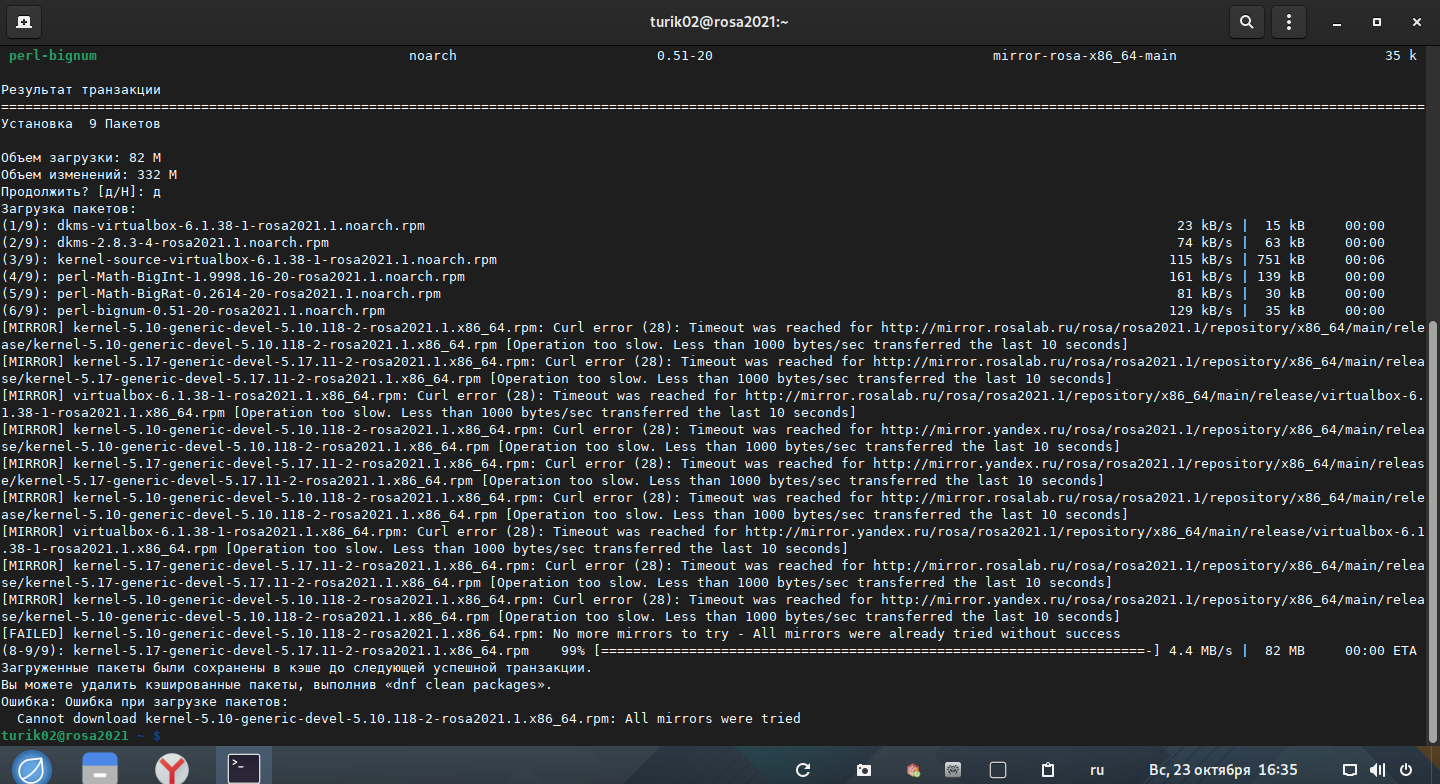Click the 99% download progress bar
This screenshot has width=1440, height=784.
[x=877, y=650]
